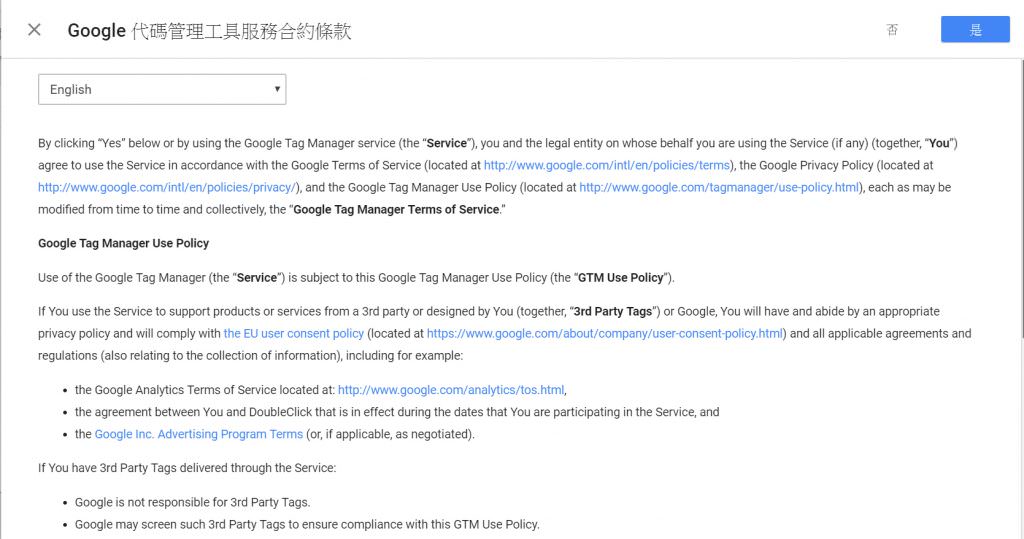Open the user-consent-policy.html URL
Viewport: 1024px width, 539px height.
tap(605, 333)
